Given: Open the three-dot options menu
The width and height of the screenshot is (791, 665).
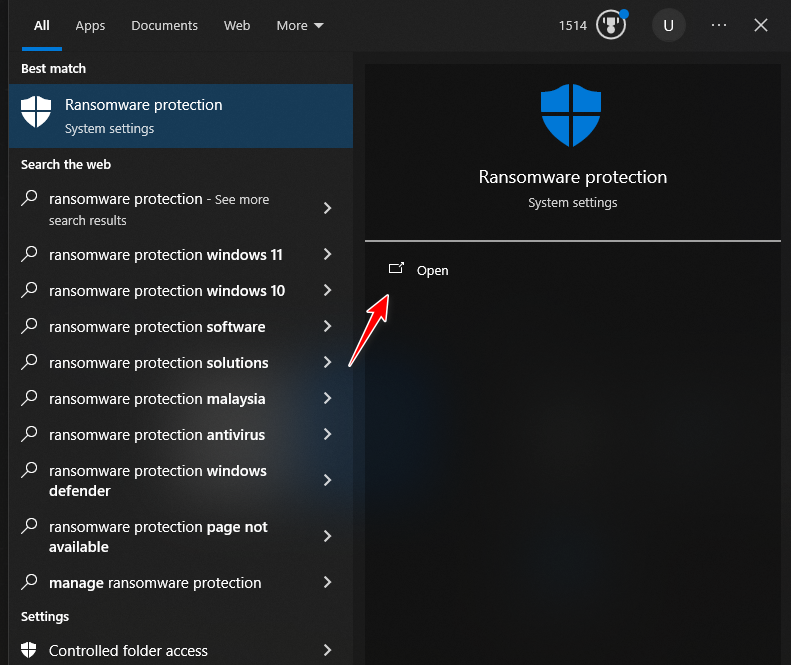Looking at the screenshot, I should click(719, 25).
